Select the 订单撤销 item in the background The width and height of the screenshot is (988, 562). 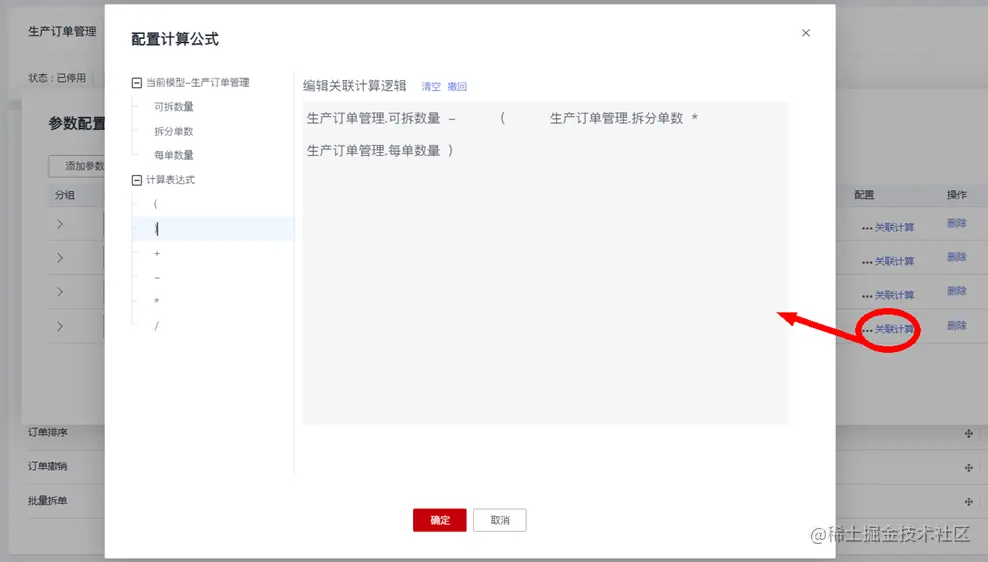pyautogui.click(x=47, y=467)
